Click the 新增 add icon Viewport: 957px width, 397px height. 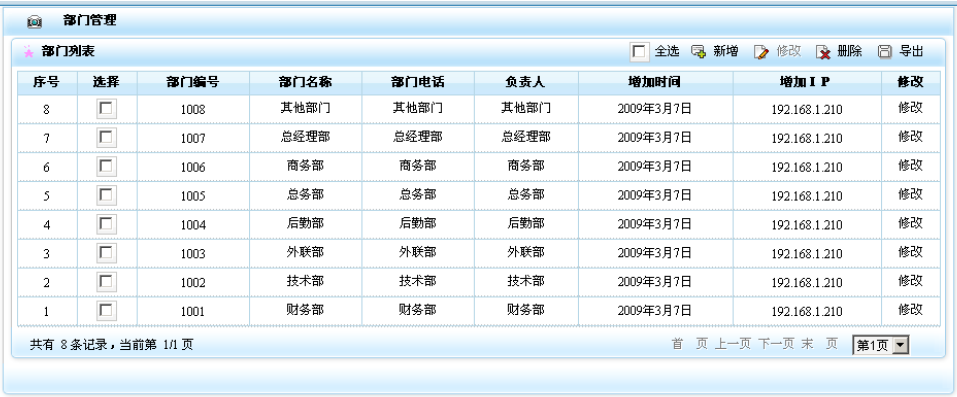click(698, 52)
